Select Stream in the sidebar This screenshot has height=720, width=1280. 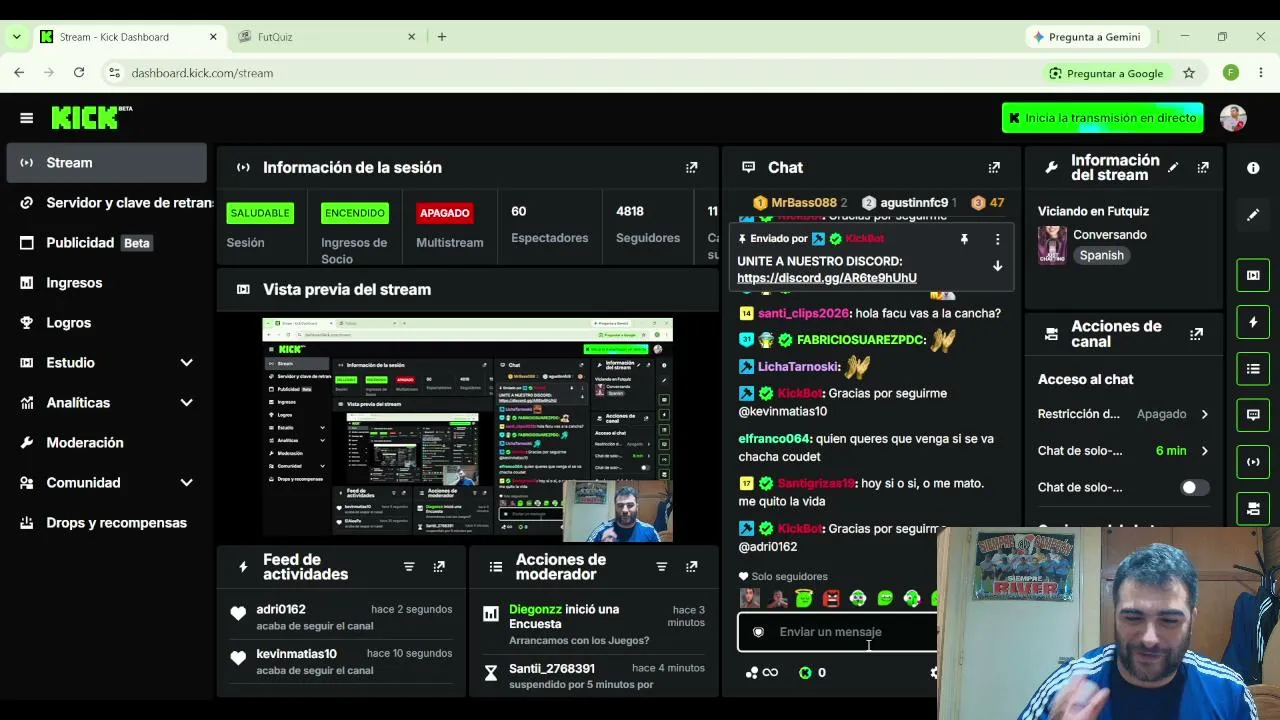tap(107, 163)
